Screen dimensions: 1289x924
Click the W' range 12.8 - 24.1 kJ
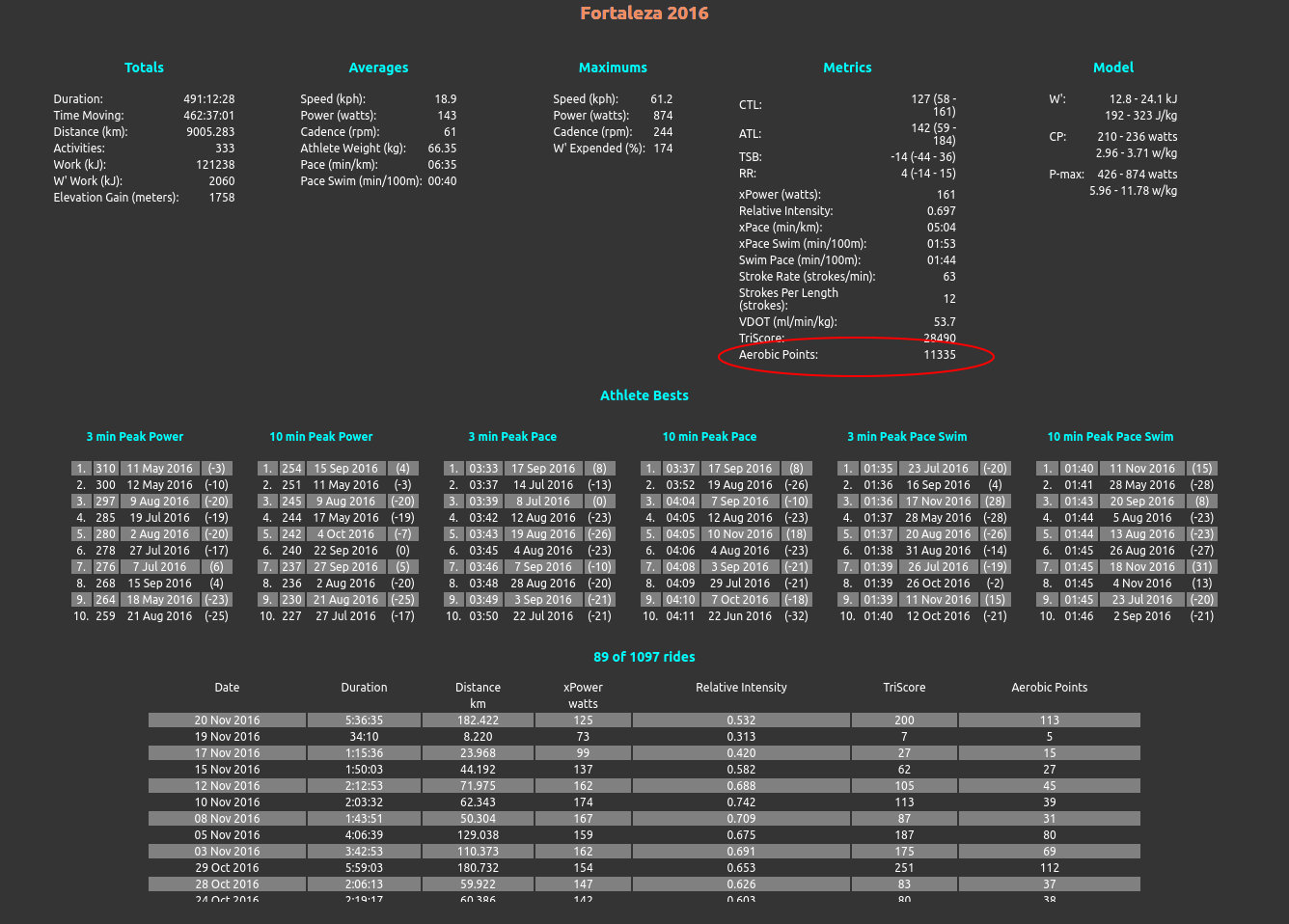[x=1143, y=99]
